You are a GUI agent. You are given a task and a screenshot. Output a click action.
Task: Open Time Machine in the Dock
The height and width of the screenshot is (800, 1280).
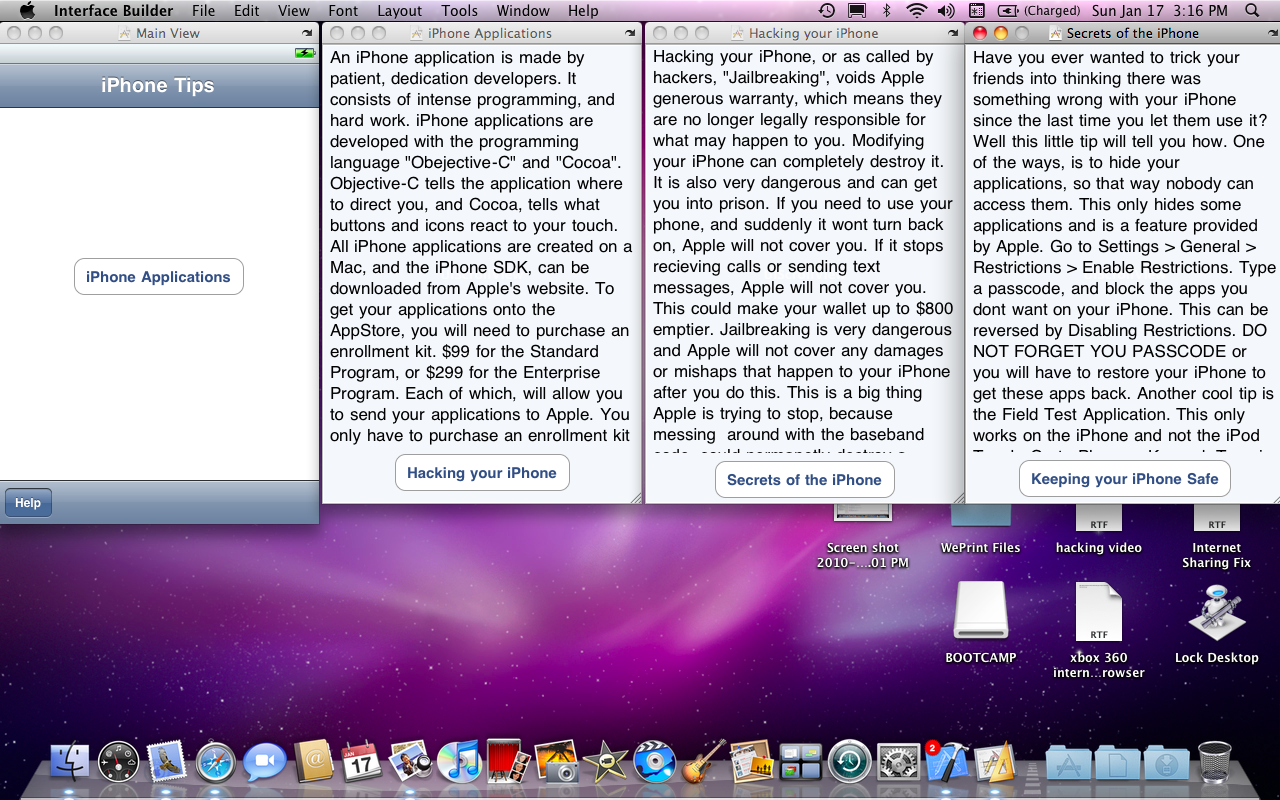[849, 762]
